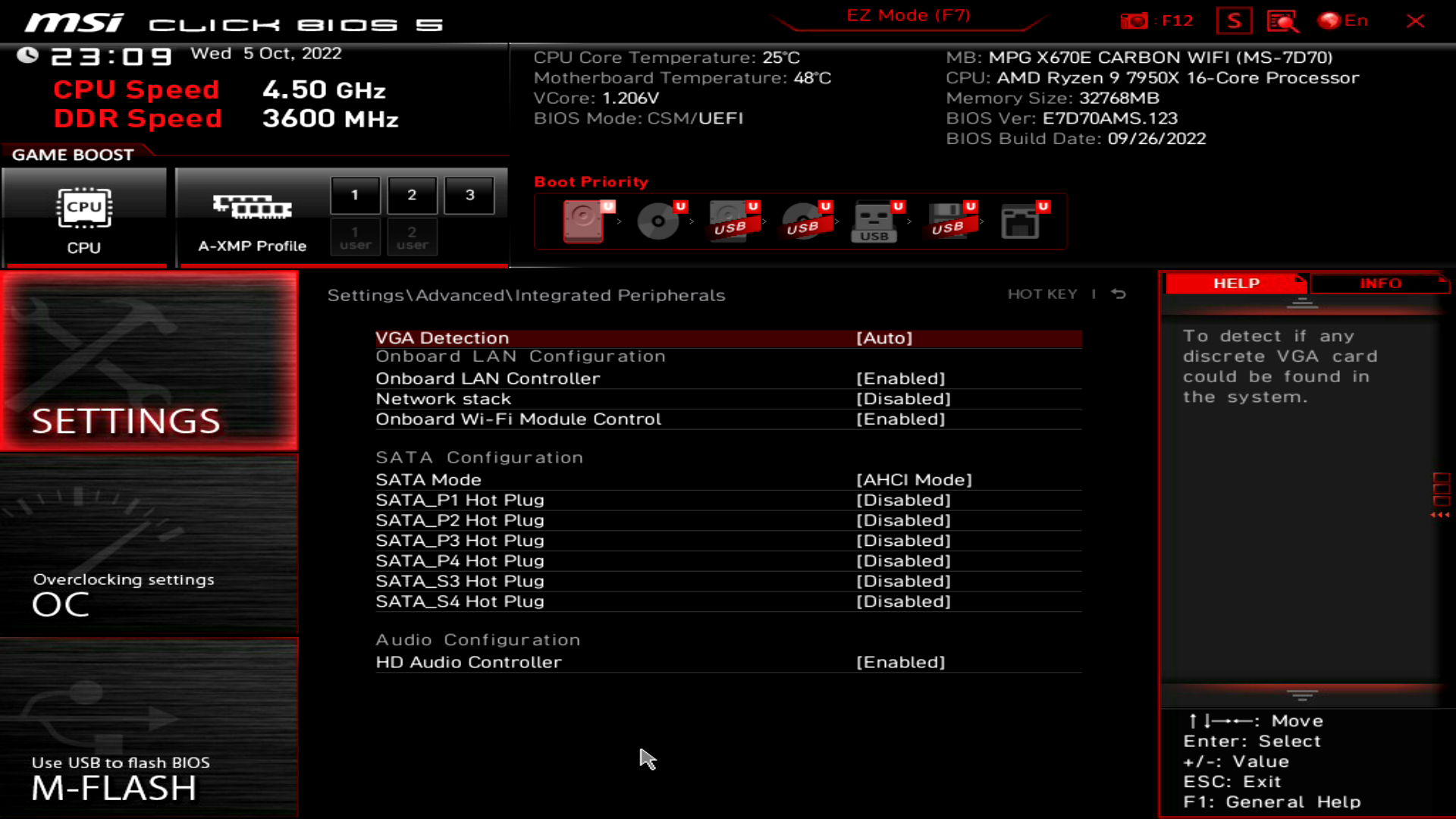Switch to the INFO tab

pyautogui.click(x=1380, y=284)
